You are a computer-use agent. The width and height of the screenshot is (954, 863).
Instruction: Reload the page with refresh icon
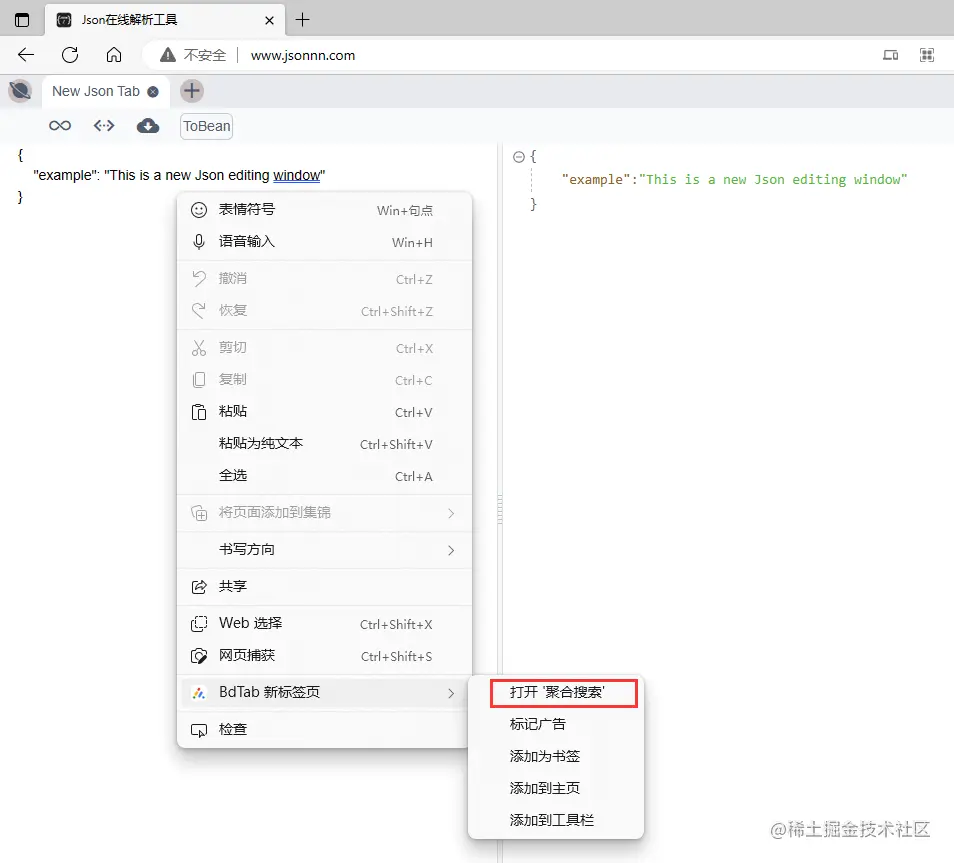click(70, 55)
